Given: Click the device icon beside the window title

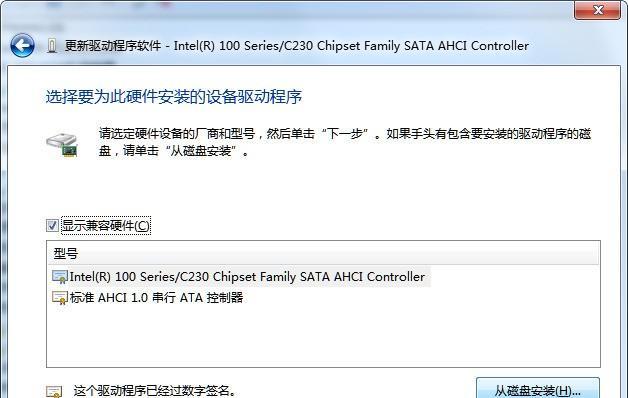Looking at the screenshot, I should click(x=52, y=46).
